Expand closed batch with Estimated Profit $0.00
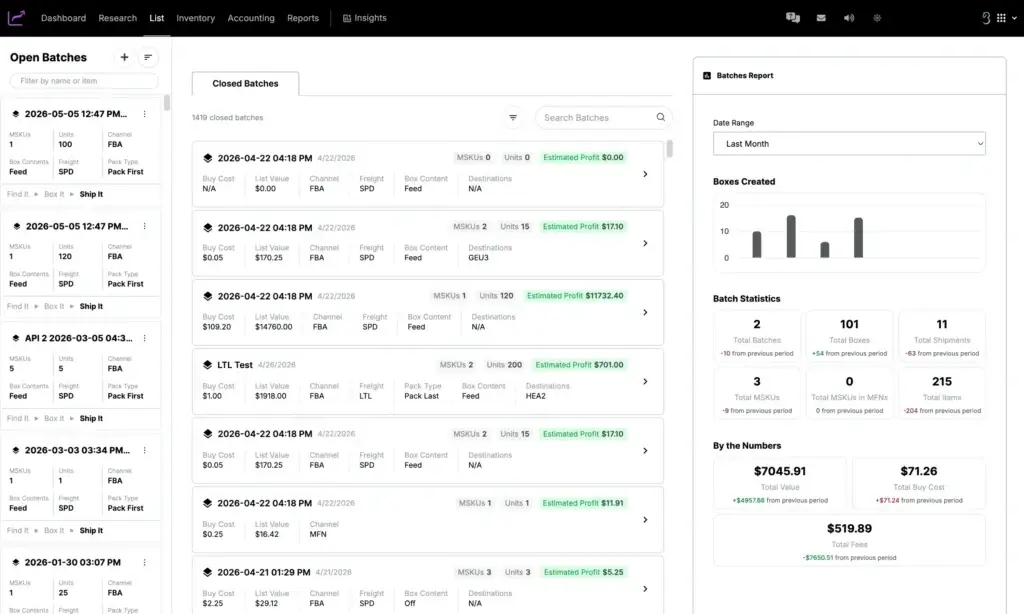Viewport: 1024px width, 614px height. 645,174
